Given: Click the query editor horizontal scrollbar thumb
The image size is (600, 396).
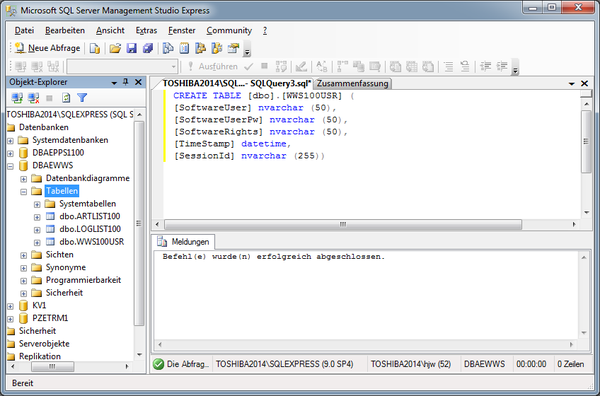Looking at the screenshot, I should [343, 224].
